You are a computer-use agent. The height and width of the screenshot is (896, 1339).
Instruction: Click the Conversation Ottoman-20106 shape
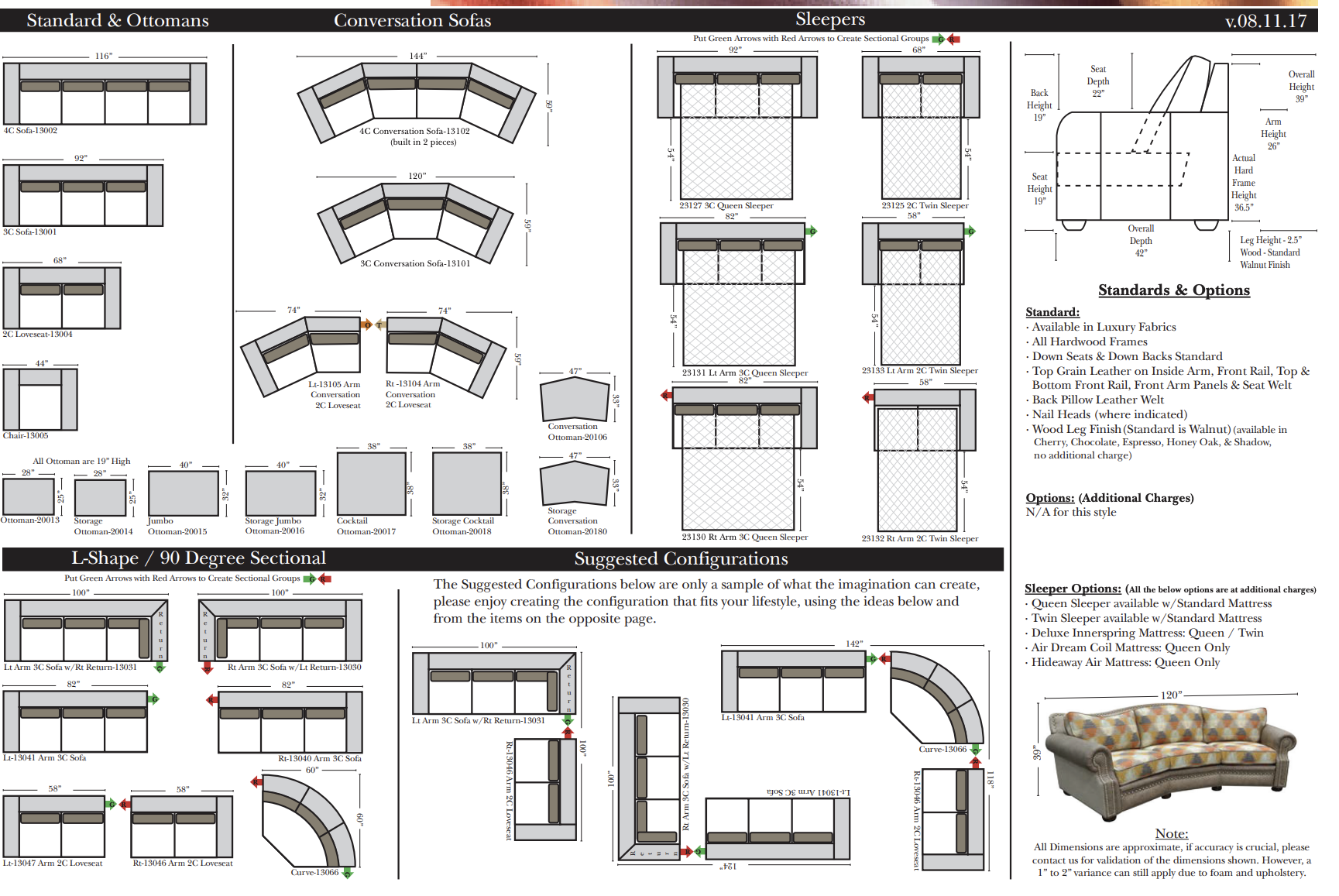(575, 400)
